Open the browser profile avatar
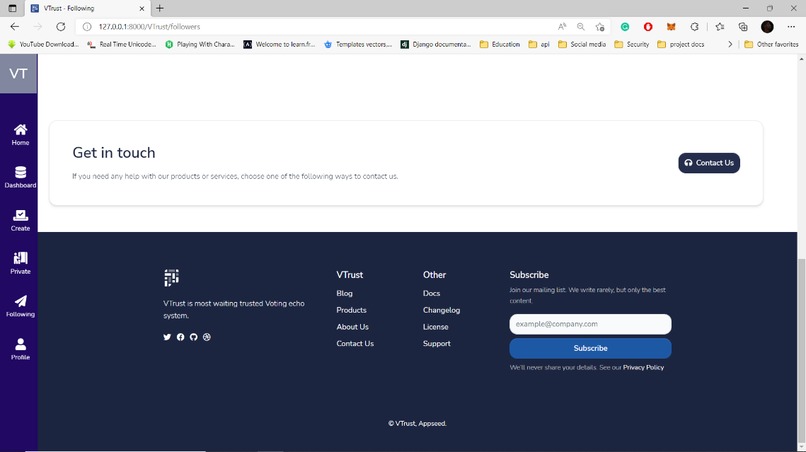Viewport: 806px width, 452px height. [x=767, y=27]
